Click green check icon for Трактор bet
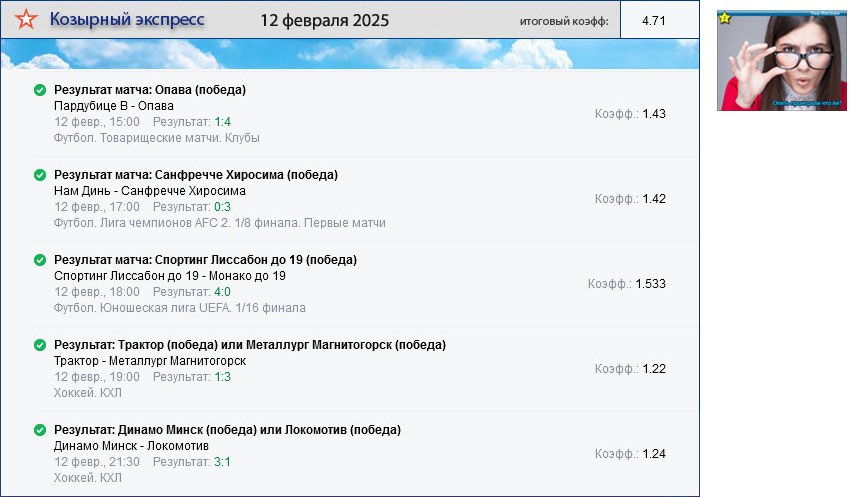Screen dimensions: 864x497 [40, 345]
